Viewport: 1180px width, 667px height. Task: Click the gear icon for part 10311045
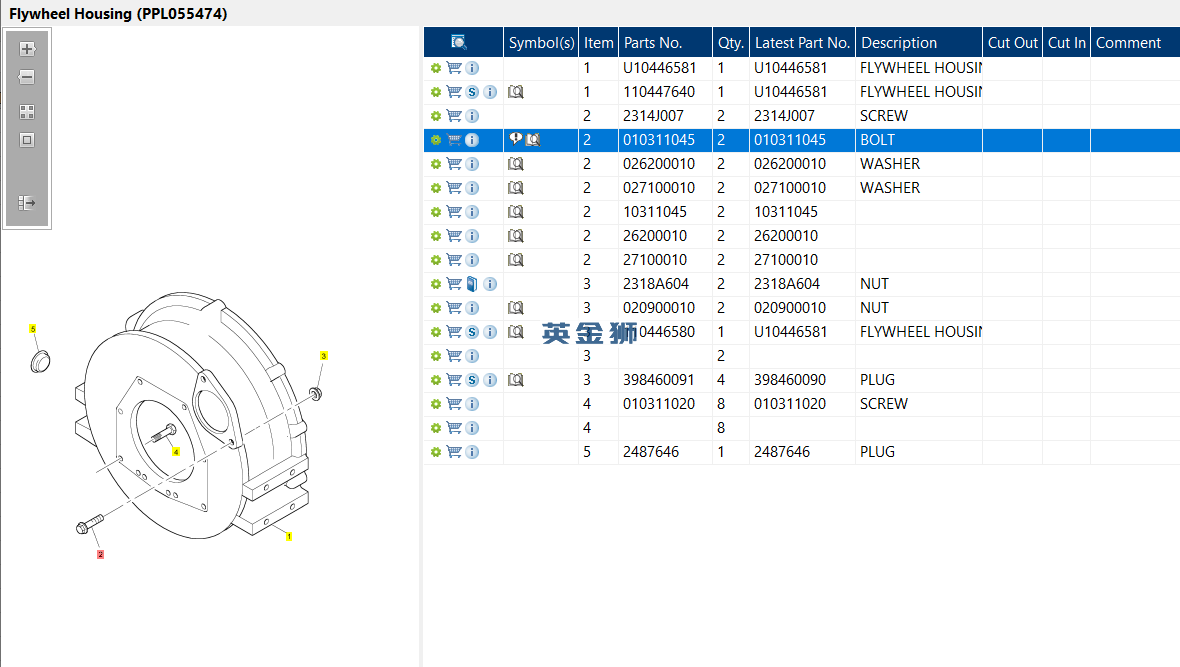tap(436, 212)
